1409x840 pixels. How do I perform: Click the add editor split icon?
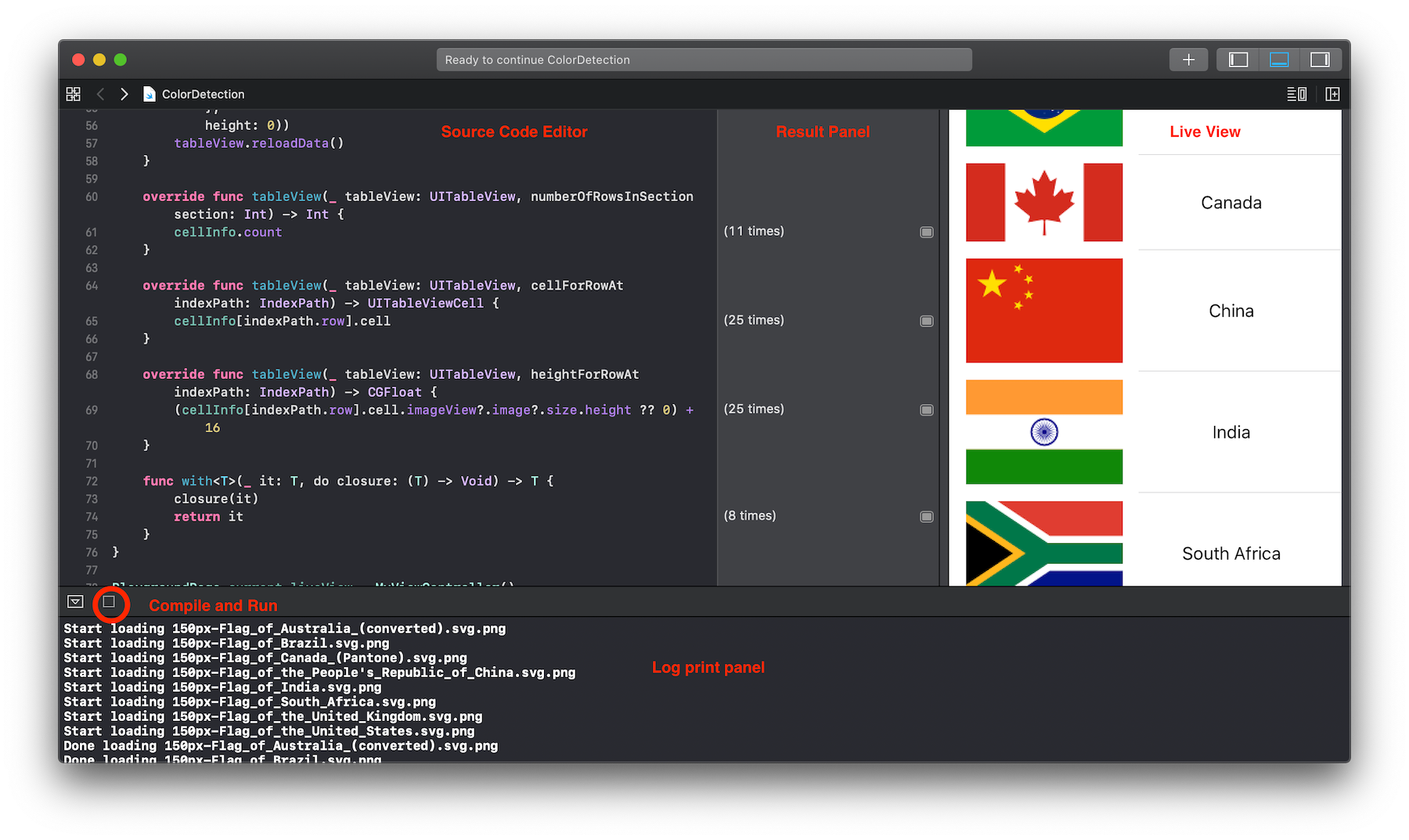(x=1332, y=93)
